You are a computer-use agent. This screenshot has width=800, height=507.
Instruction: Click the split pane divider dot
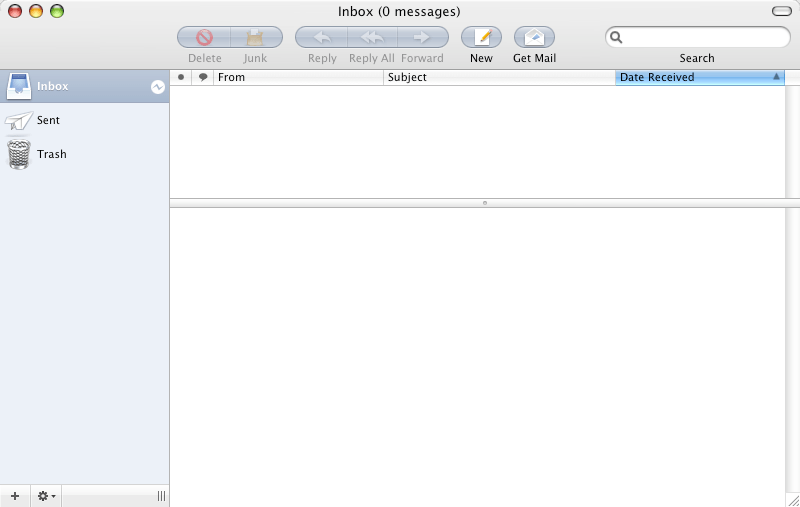click(x=485, y=203)
